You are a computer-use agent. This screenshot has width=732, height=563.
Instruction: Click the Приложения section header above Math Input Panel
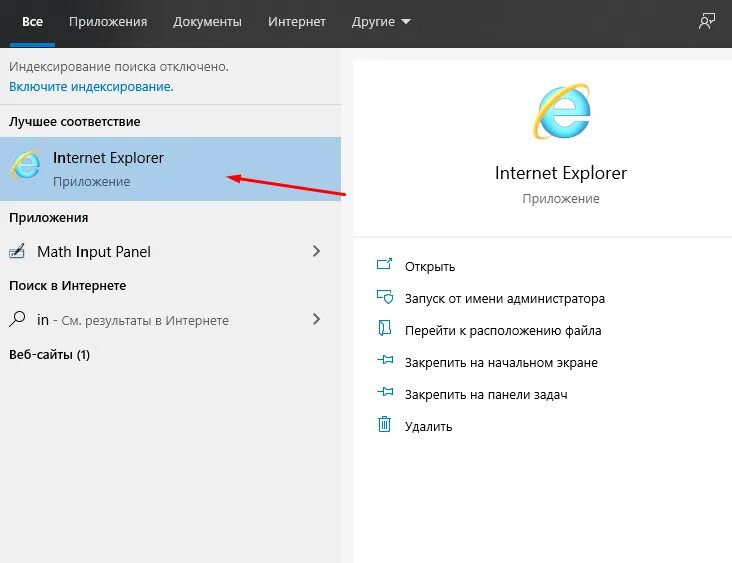(x=49, y=218)
